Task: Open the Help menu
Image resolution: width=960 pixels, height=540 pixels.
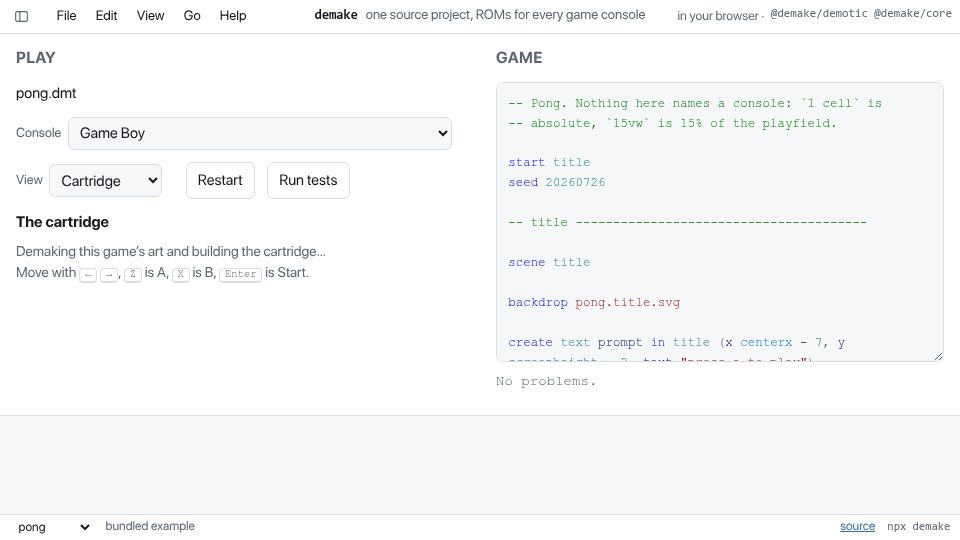Action: pyautogui.click(x=233, y=16)
